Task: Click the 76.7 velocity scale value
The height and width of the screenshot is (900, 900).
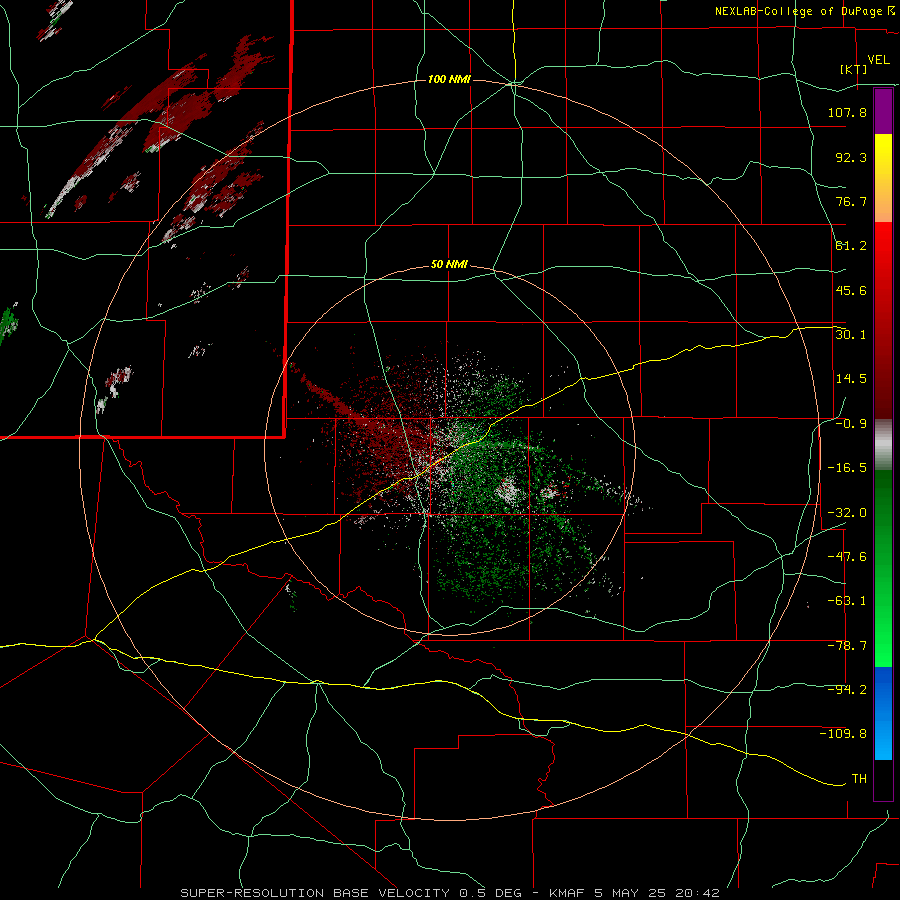Action: (851, 201)
